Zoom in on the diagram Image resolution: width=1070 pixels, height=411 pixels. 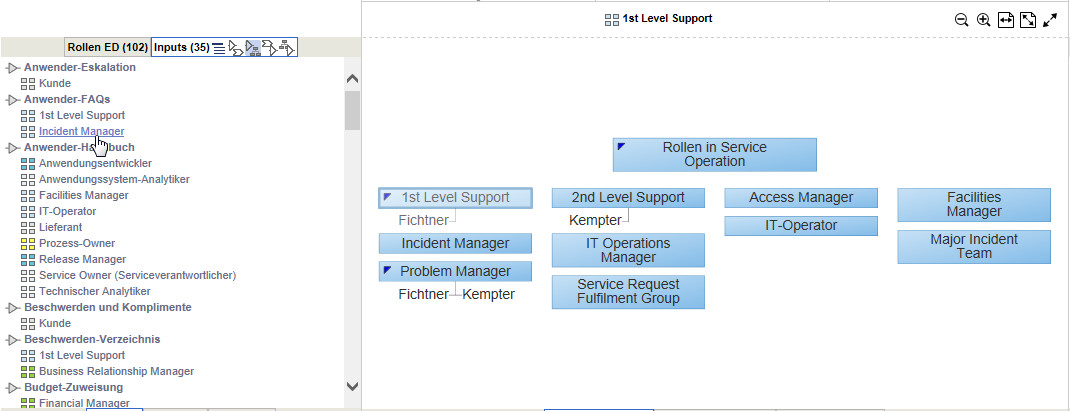(x=983, y=20)
